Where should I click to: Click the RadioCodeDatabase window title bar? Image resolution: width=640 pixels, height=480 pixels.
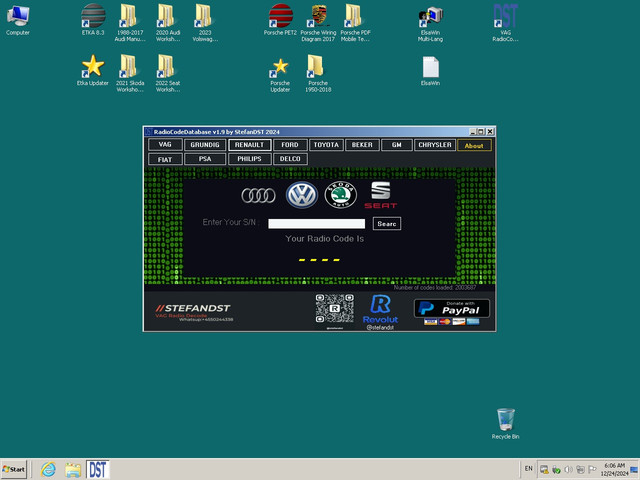point(306,132)
